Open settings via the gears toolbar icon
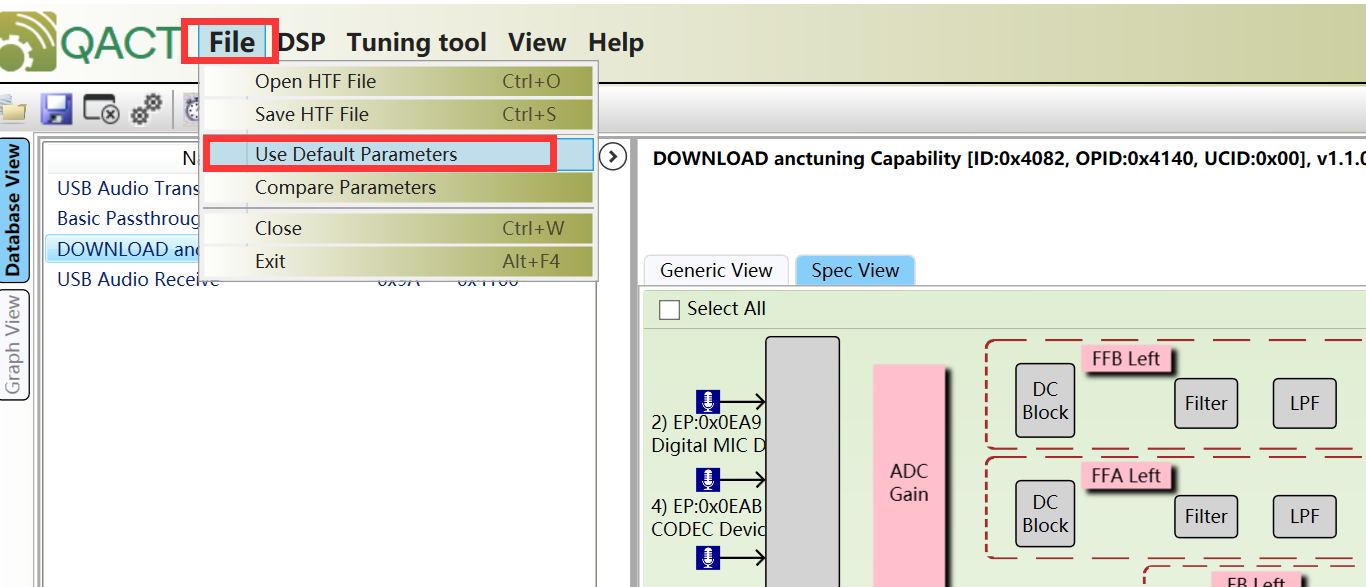1366x587 pixels. click(146, 108)
